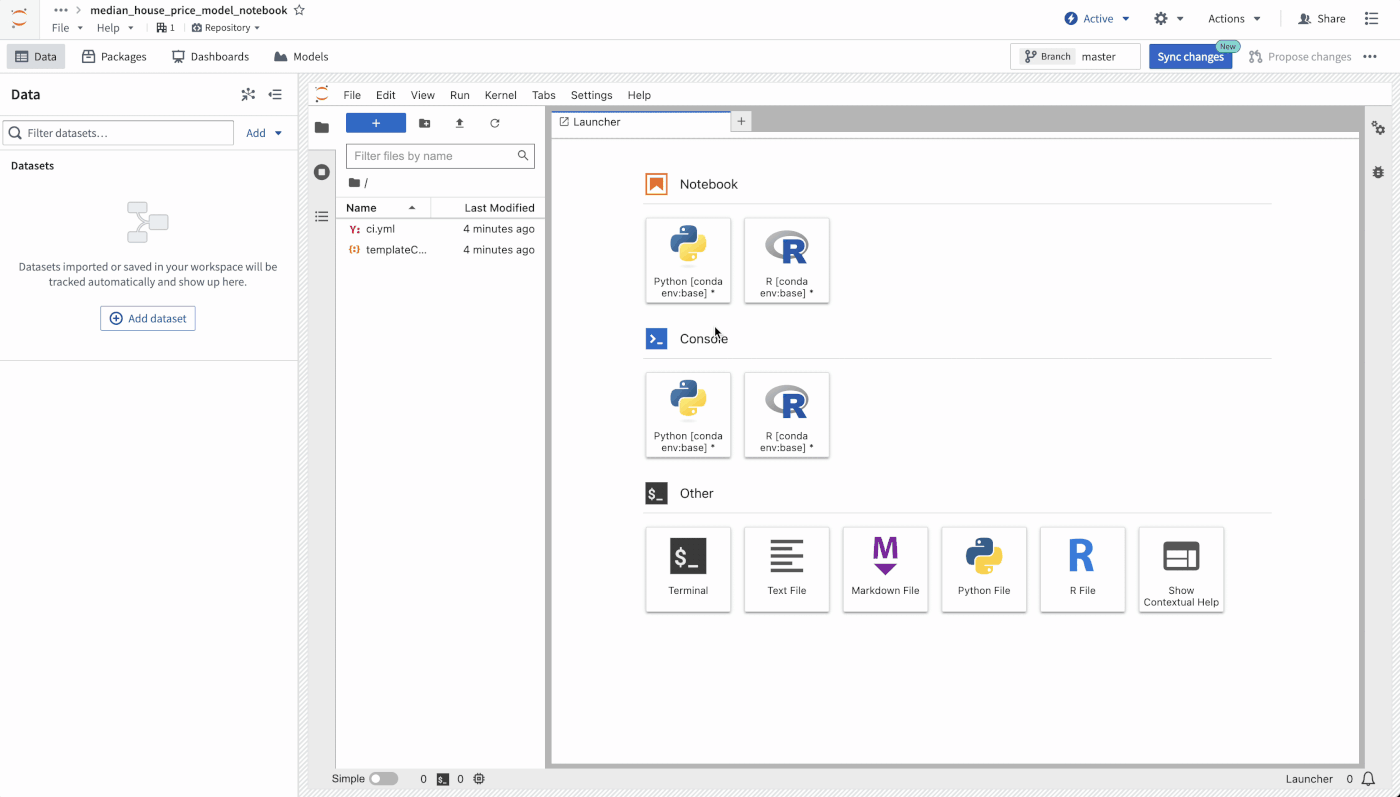1400x797 pixels.
Task: Create a new R File
Action: tap(1082, 569)
